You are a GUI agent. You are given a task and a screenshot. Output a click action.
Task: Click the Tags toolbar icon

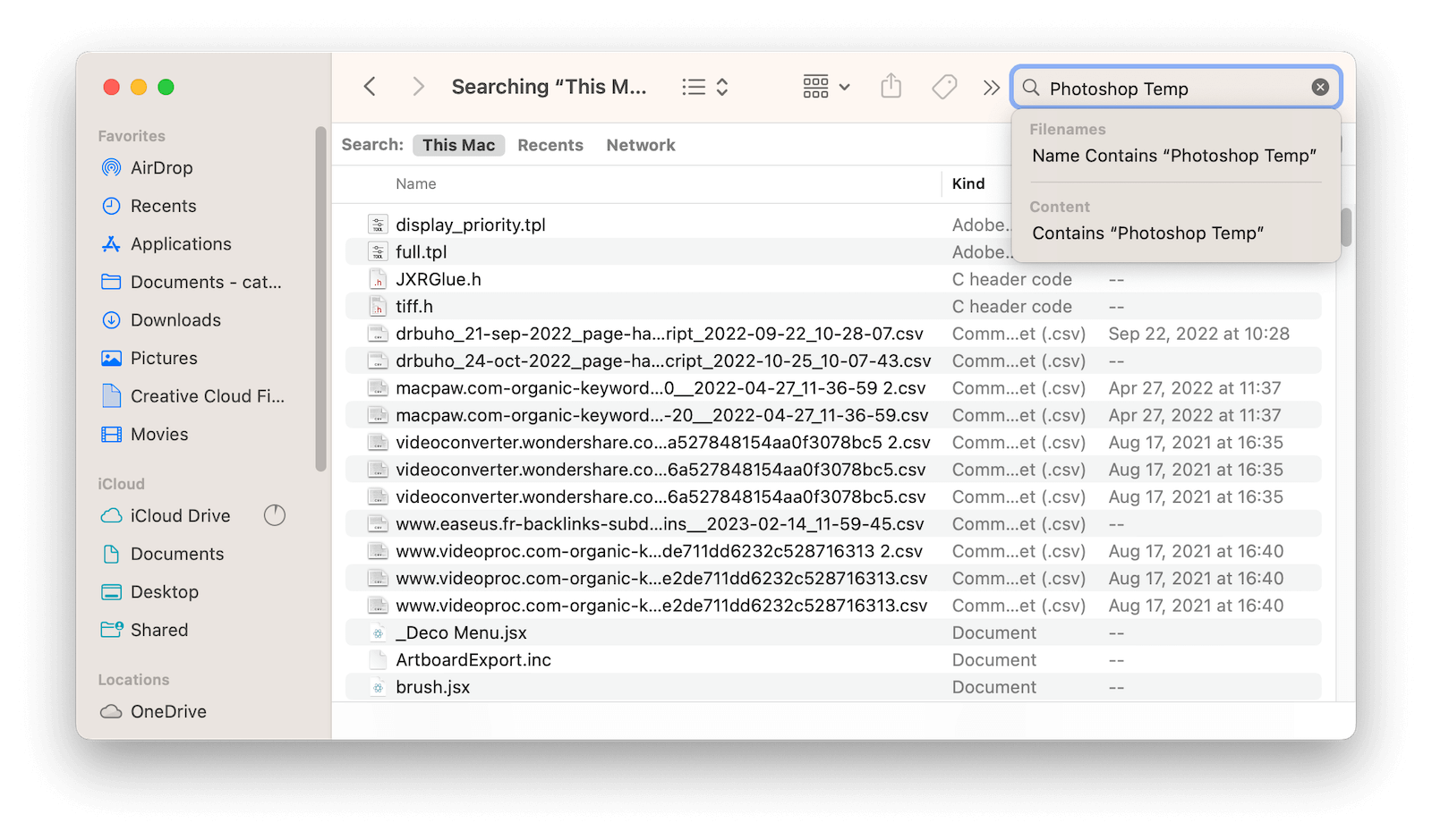[944, 87]
